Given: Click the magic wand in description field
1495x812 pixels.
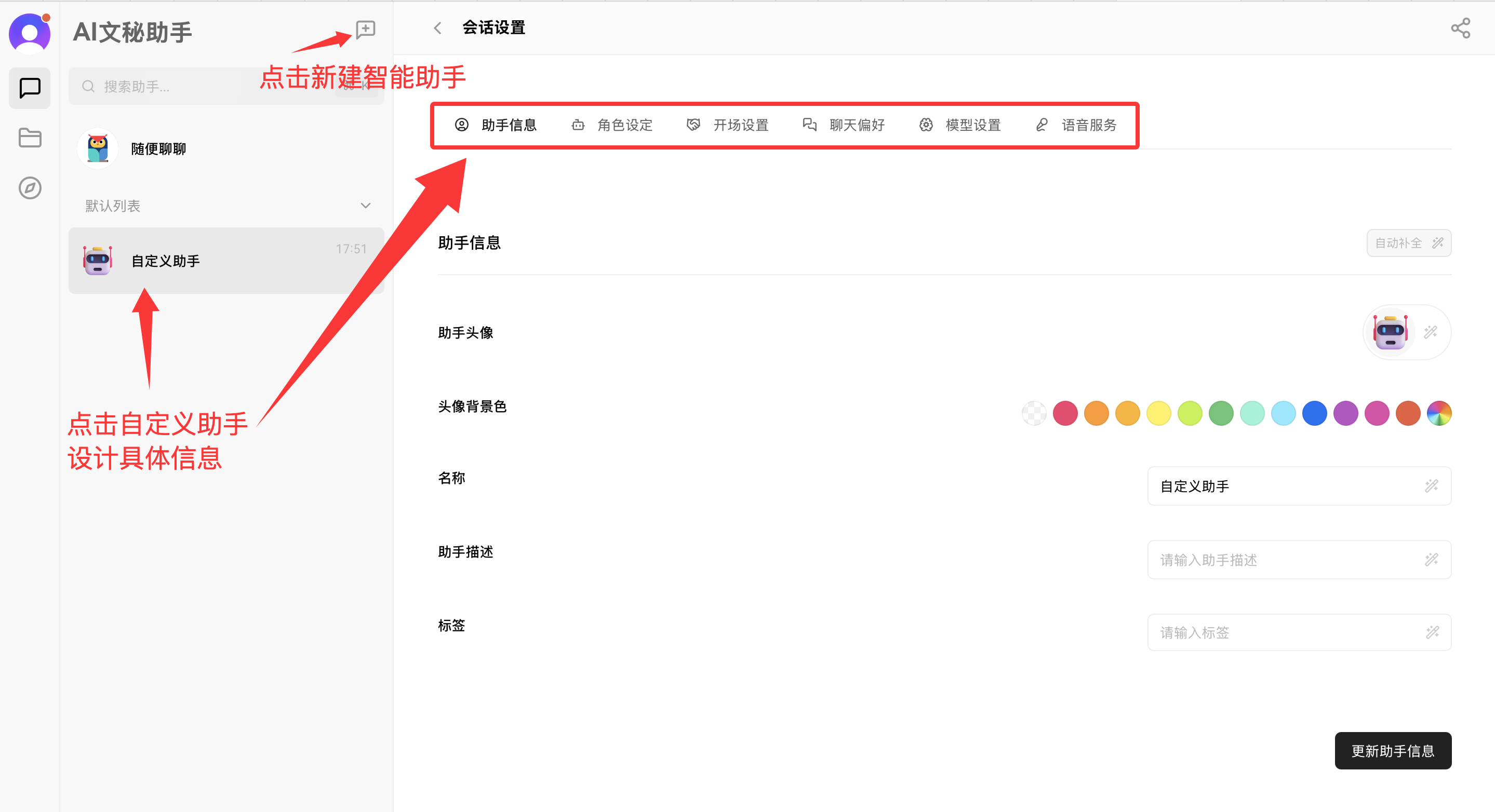Looking at the screenshot, I should (x=1432, y=559).
